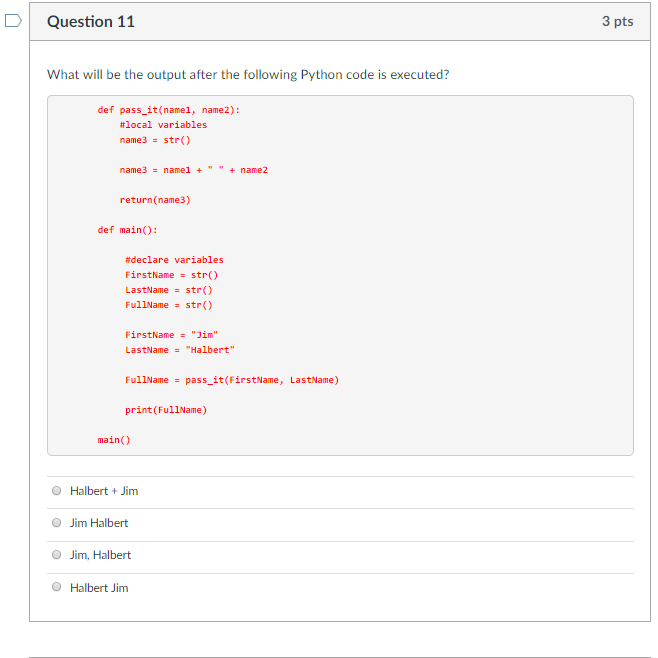Click the 'FirstName = str()' code line
Viewport: 658px width, 658px height.
(x=171, y=275)
